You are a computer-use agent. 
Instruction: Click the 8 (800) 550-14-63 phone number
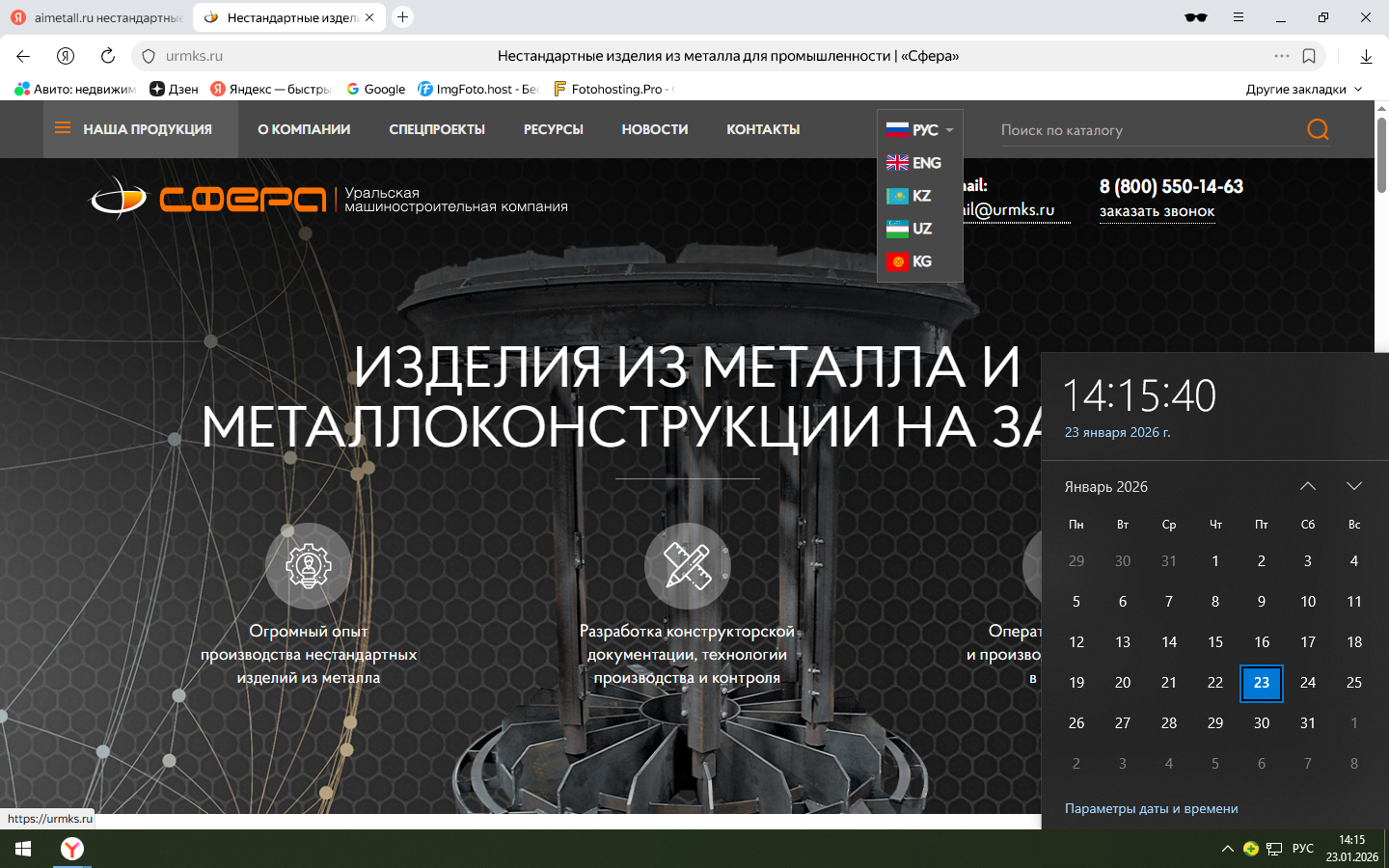1171,186
